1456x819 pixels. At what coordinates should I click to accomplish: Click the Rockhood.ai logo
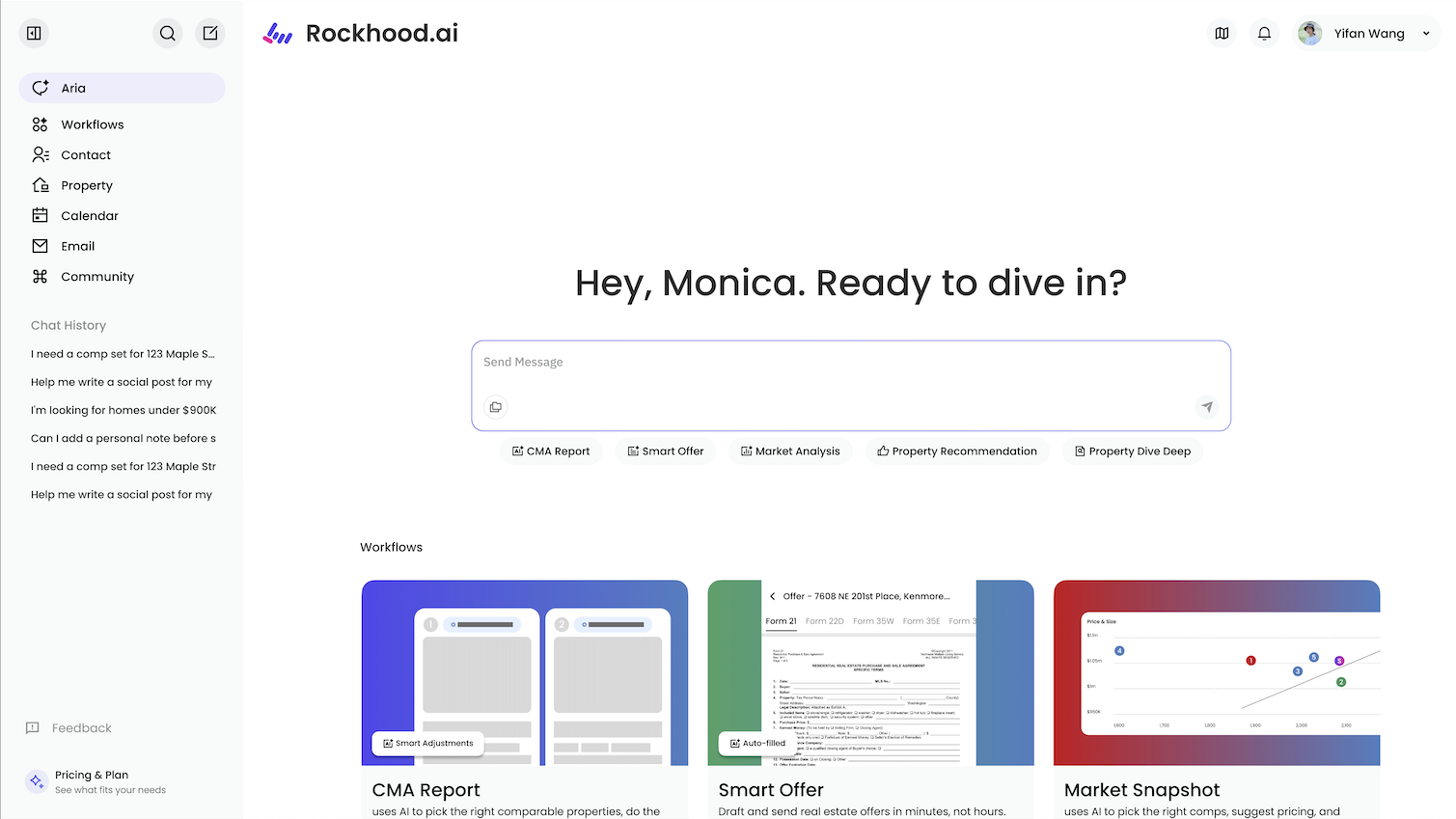pos(361,33)
